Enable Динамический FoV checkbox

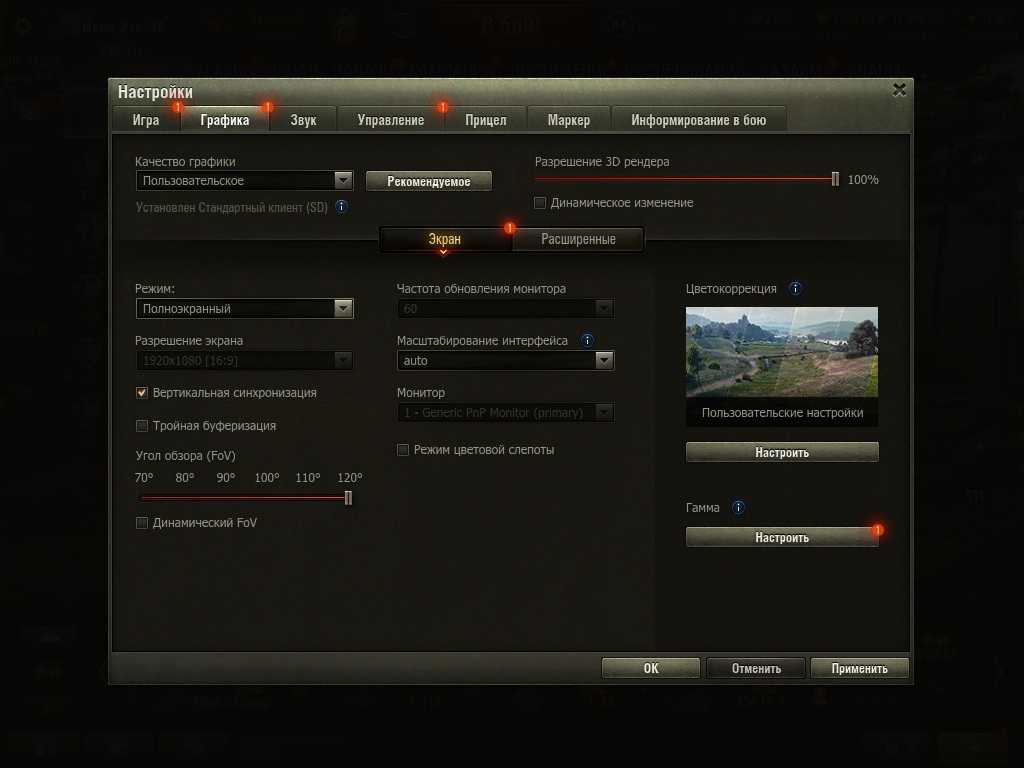pos(142,522)
